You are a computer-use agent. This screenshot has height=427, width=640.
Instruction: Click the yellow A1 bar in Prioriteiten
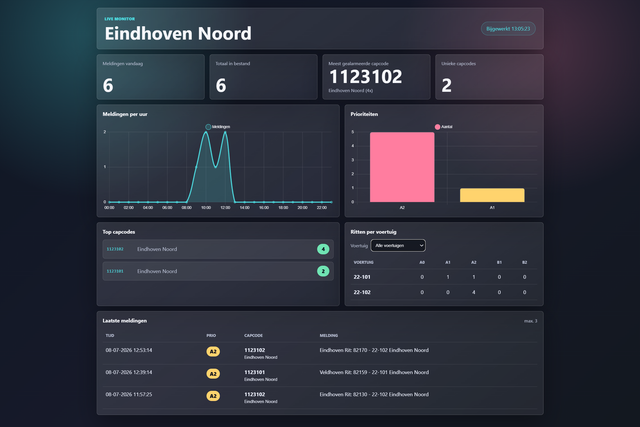pos(492,195)
